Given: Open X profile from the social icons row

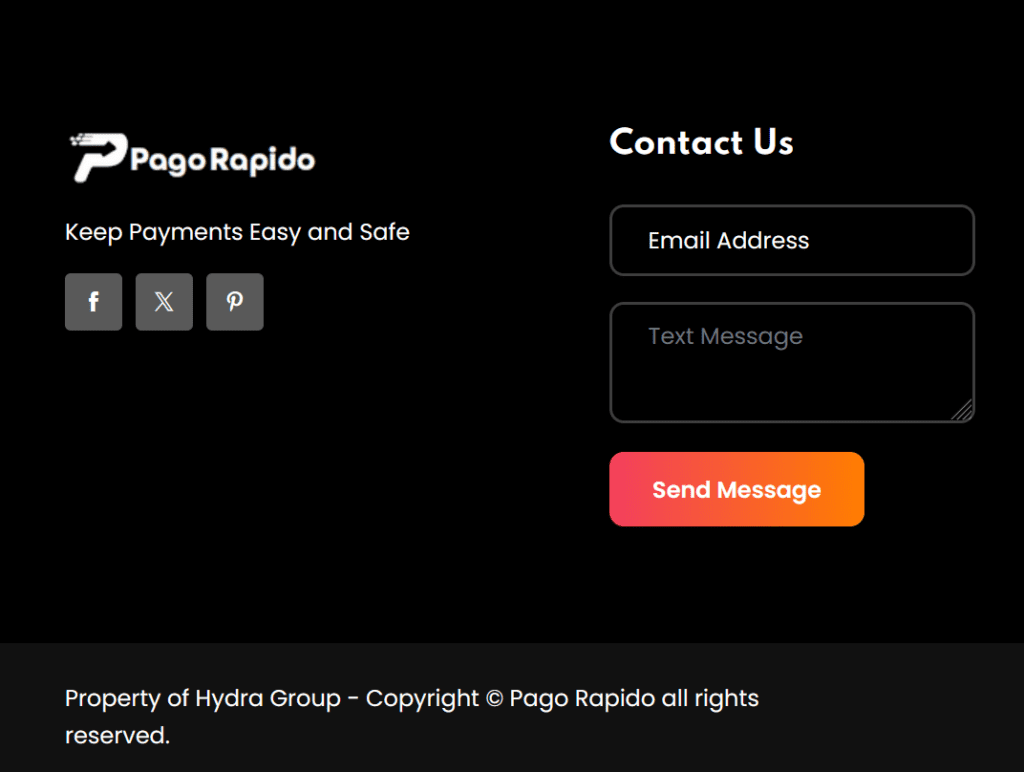Looking at the screenshot, I should point(164,301).
